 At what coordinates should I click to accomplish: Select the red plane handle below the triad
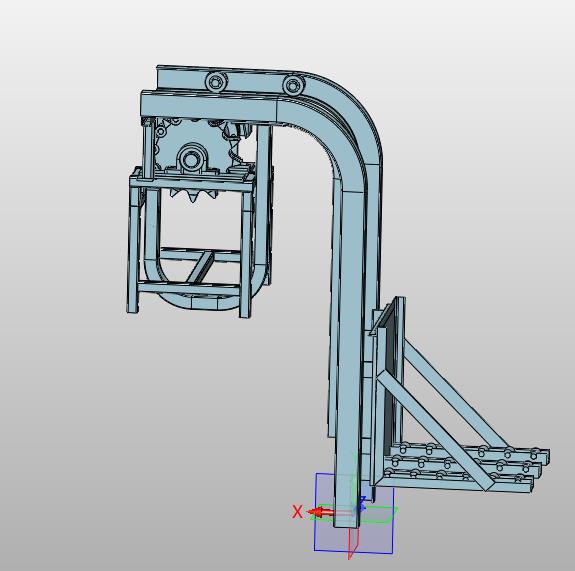click(x=353, y=543)
